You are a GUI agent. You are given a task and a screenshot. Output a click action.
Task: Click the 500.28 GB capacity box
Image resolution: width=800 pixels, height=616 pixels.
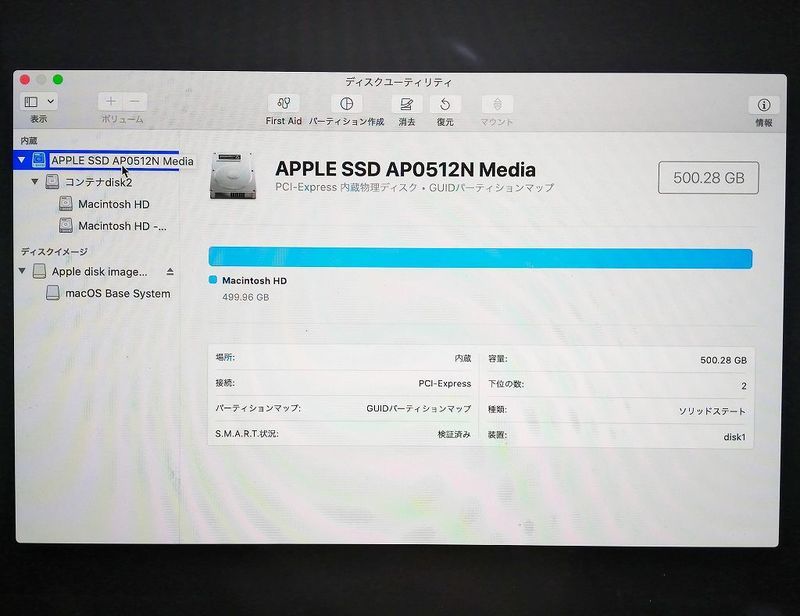(708, 178)
